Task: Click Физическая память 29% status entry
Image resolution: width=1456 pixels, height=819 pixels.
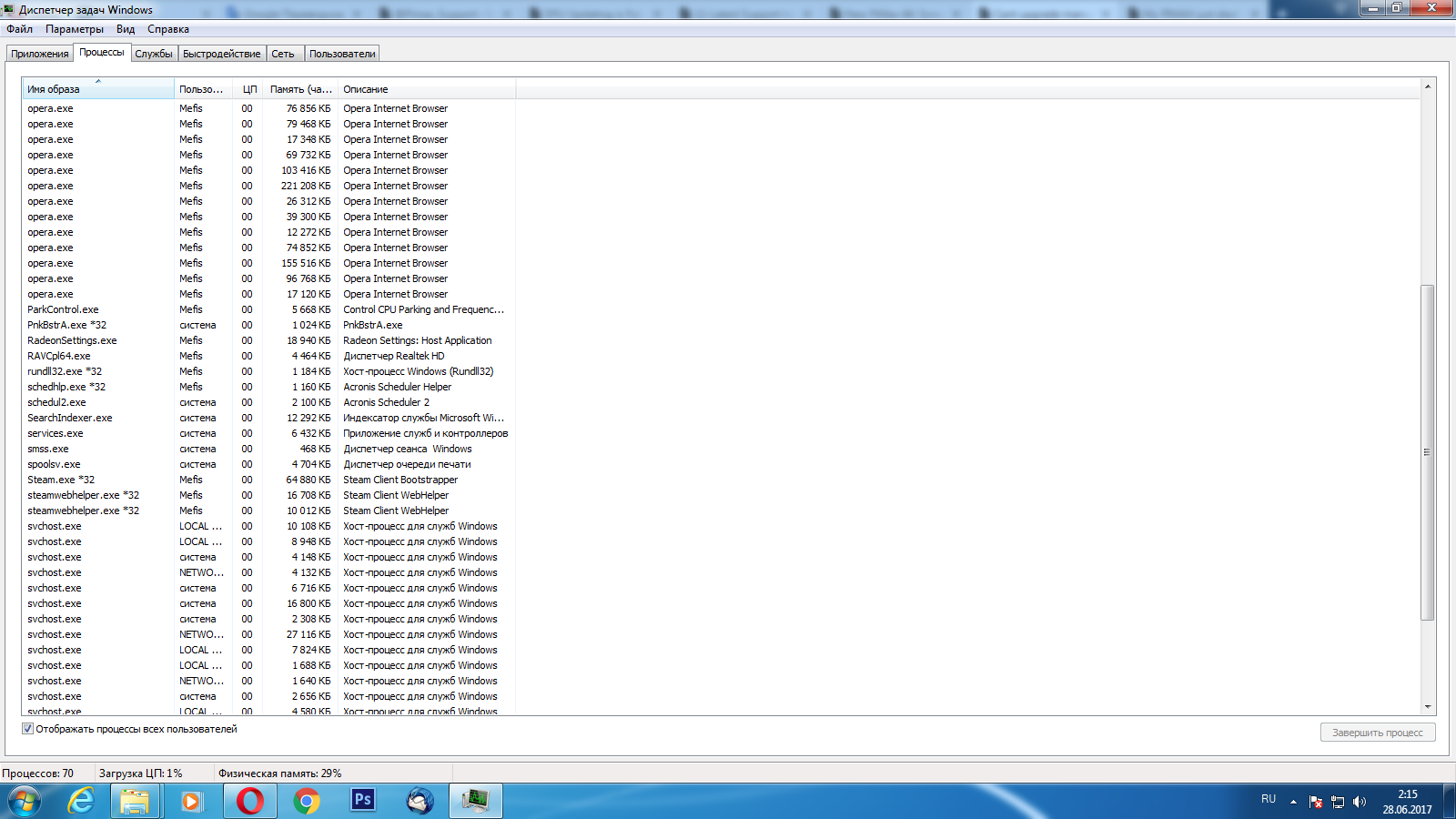Action: pos(280,773)
